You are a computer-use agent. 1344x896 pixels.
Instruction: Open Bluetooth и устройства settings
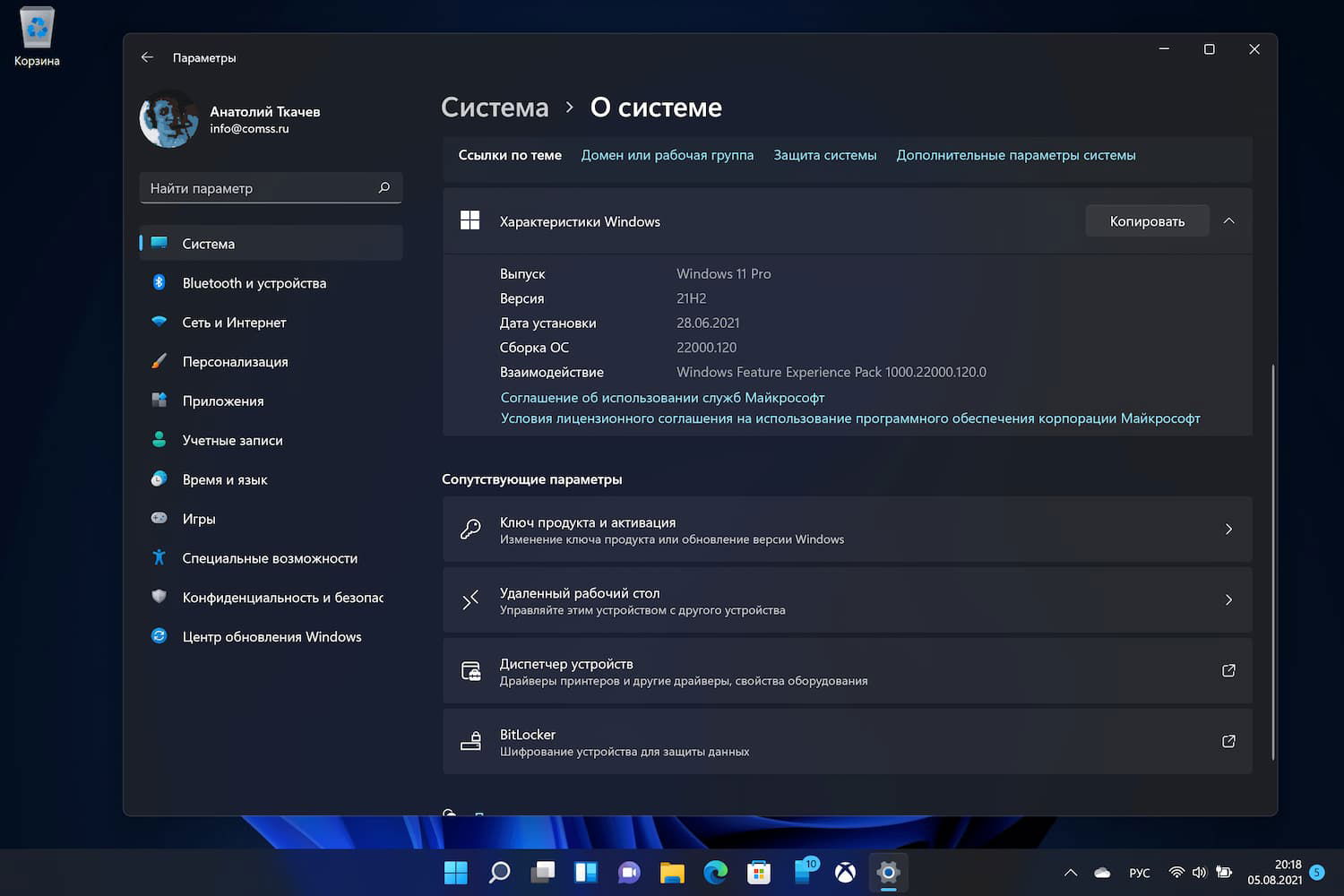(x=254, y=282)
